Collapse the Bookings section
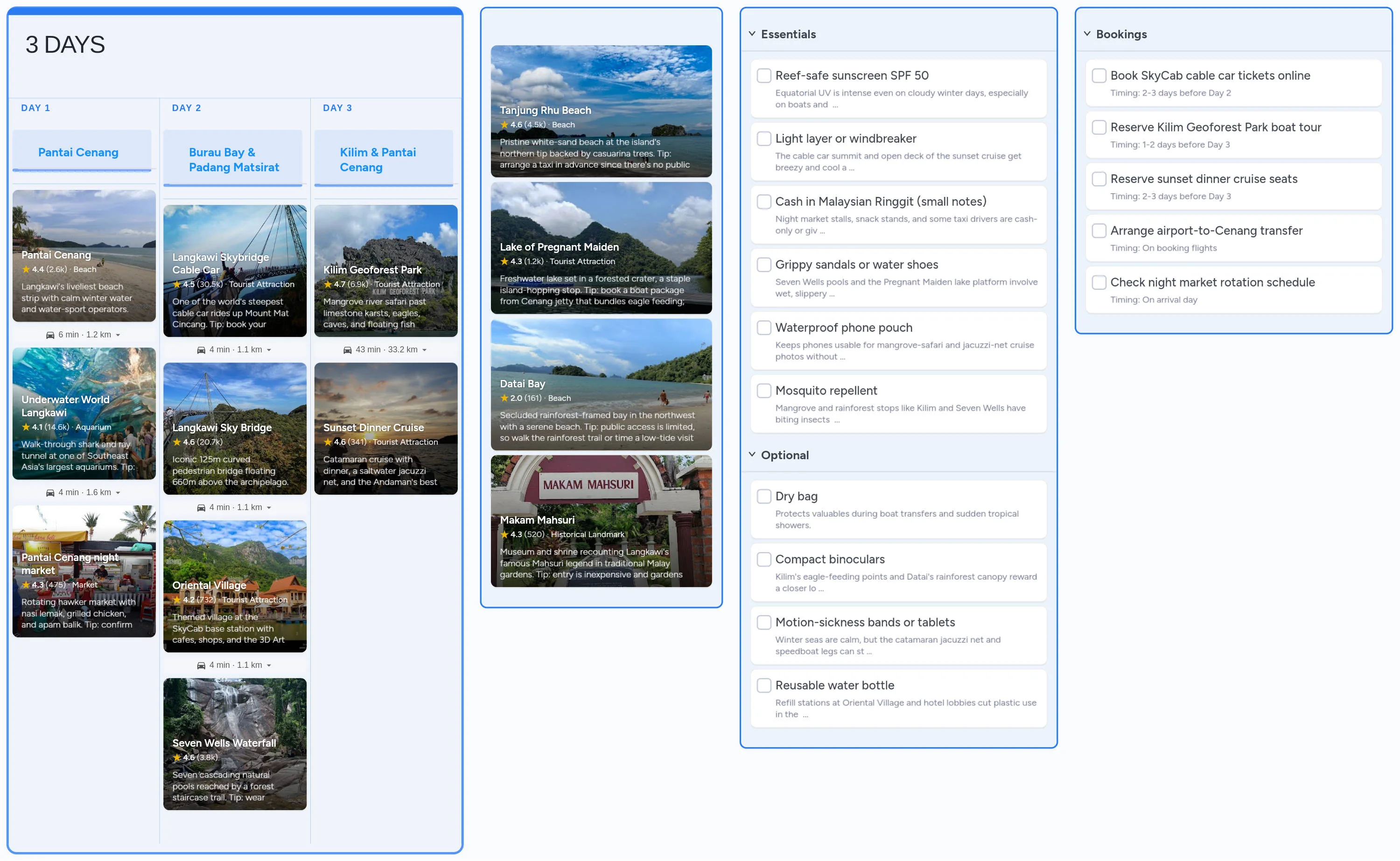The image size is (1400, 861). tap(1087, 34)
